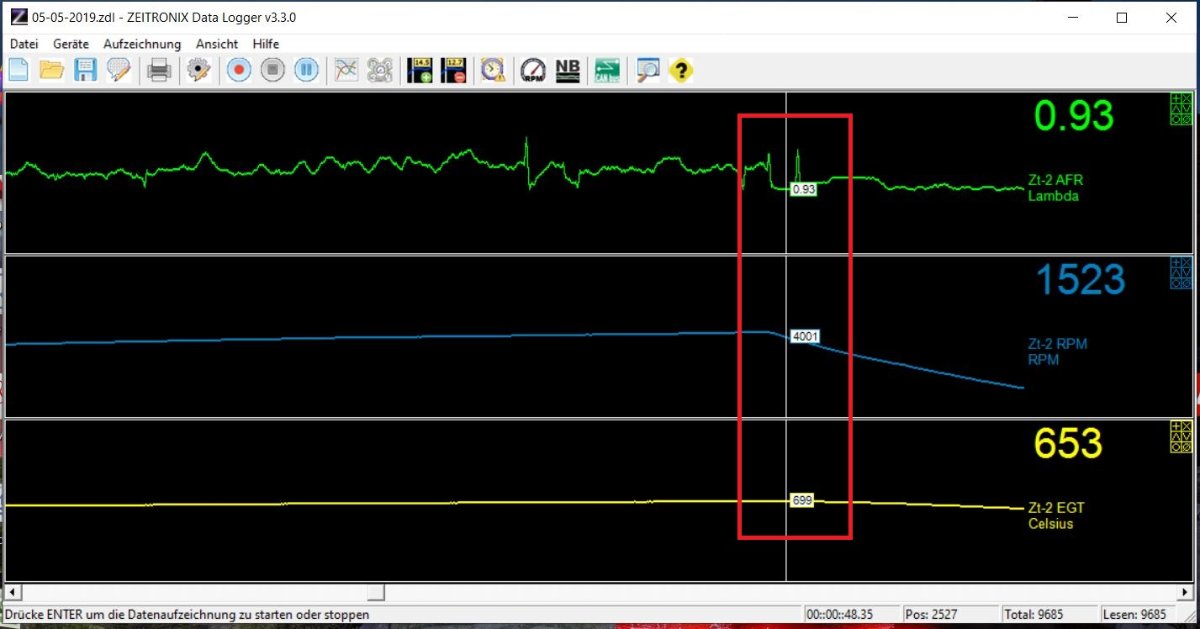Click the RPM gauge setup icon
The image size is (1200, 629).
(x=533, y=70)
